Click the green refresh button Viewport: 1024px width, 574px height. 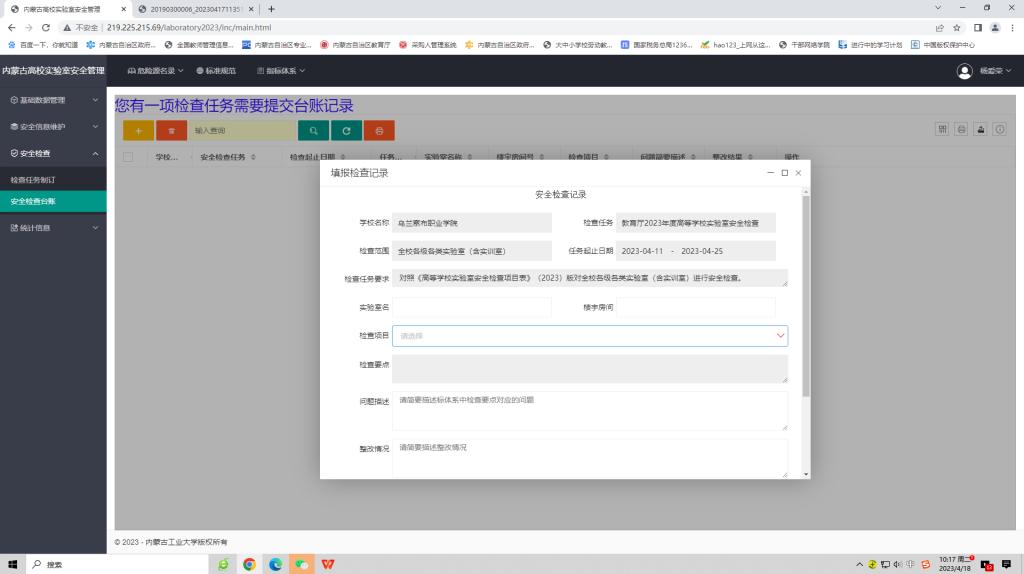click(x=346, y=130)
